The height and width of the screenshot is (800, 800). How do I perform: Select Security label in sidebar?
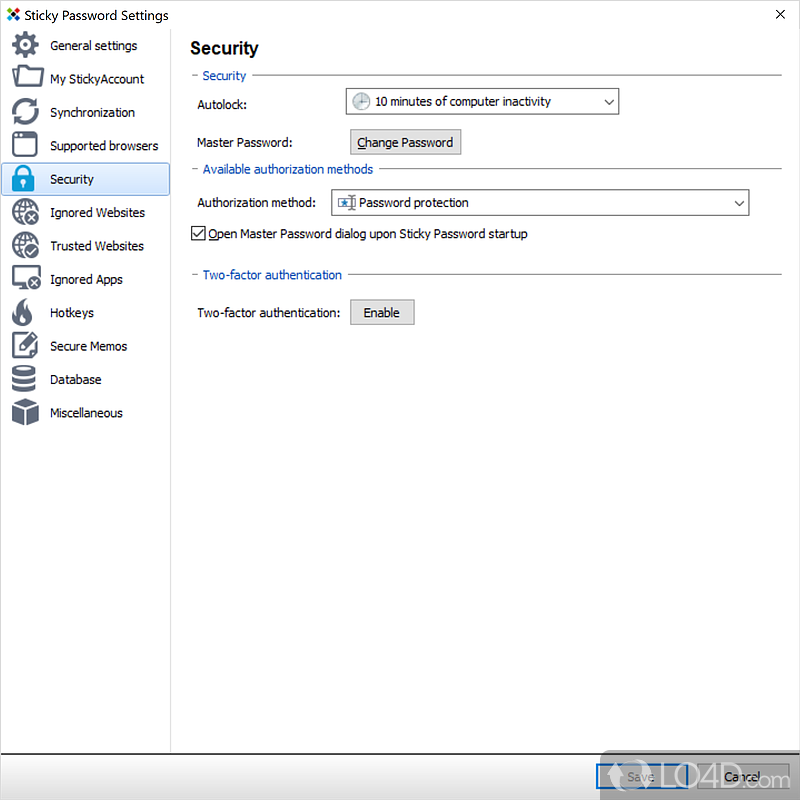click(x=72, y=179)
